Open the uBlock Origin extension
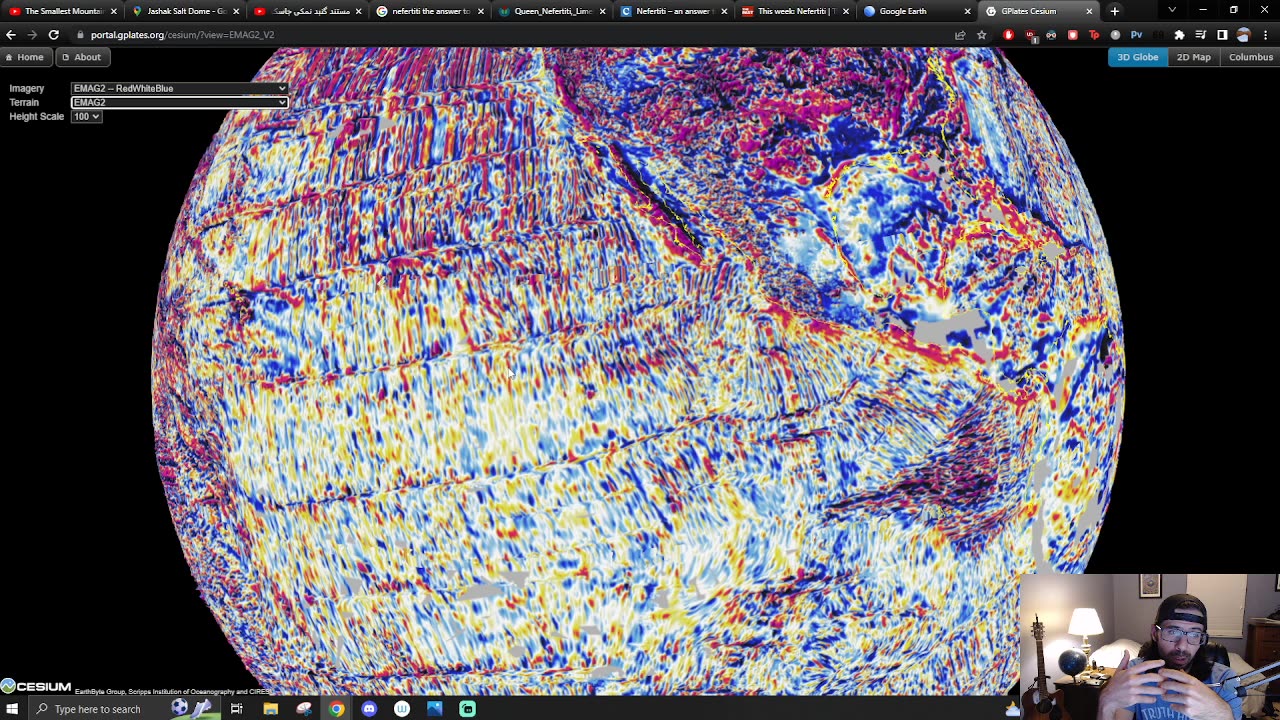The width and height of the screenshot is (1280, 720). tap(1030, 36)
